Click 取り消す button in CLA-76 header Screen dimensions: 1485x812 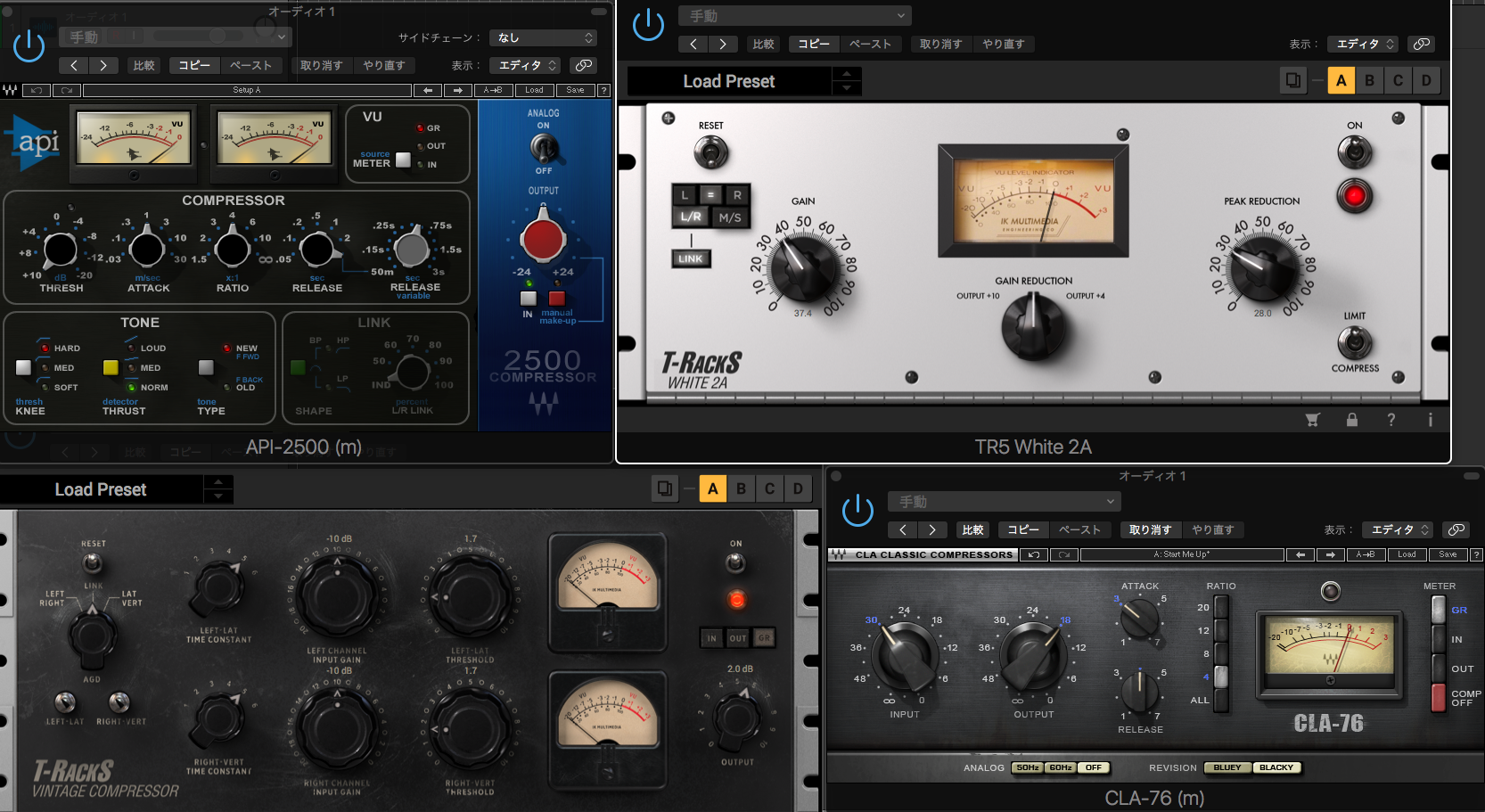[x=1151, y=529]
